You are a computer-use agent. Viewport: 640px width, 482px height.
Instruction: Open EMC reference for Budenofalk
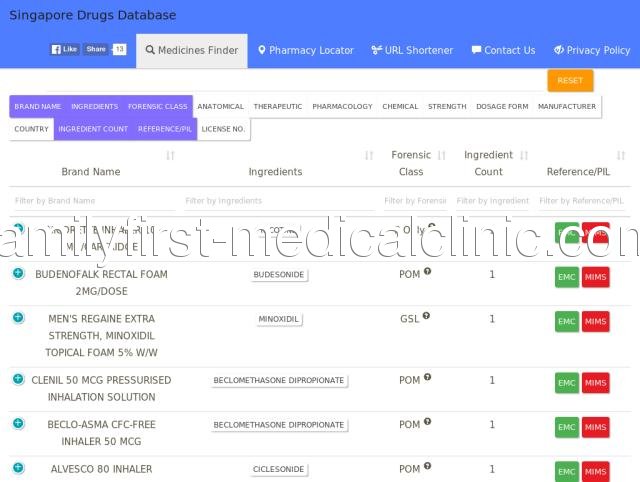[x=567, y=277]
